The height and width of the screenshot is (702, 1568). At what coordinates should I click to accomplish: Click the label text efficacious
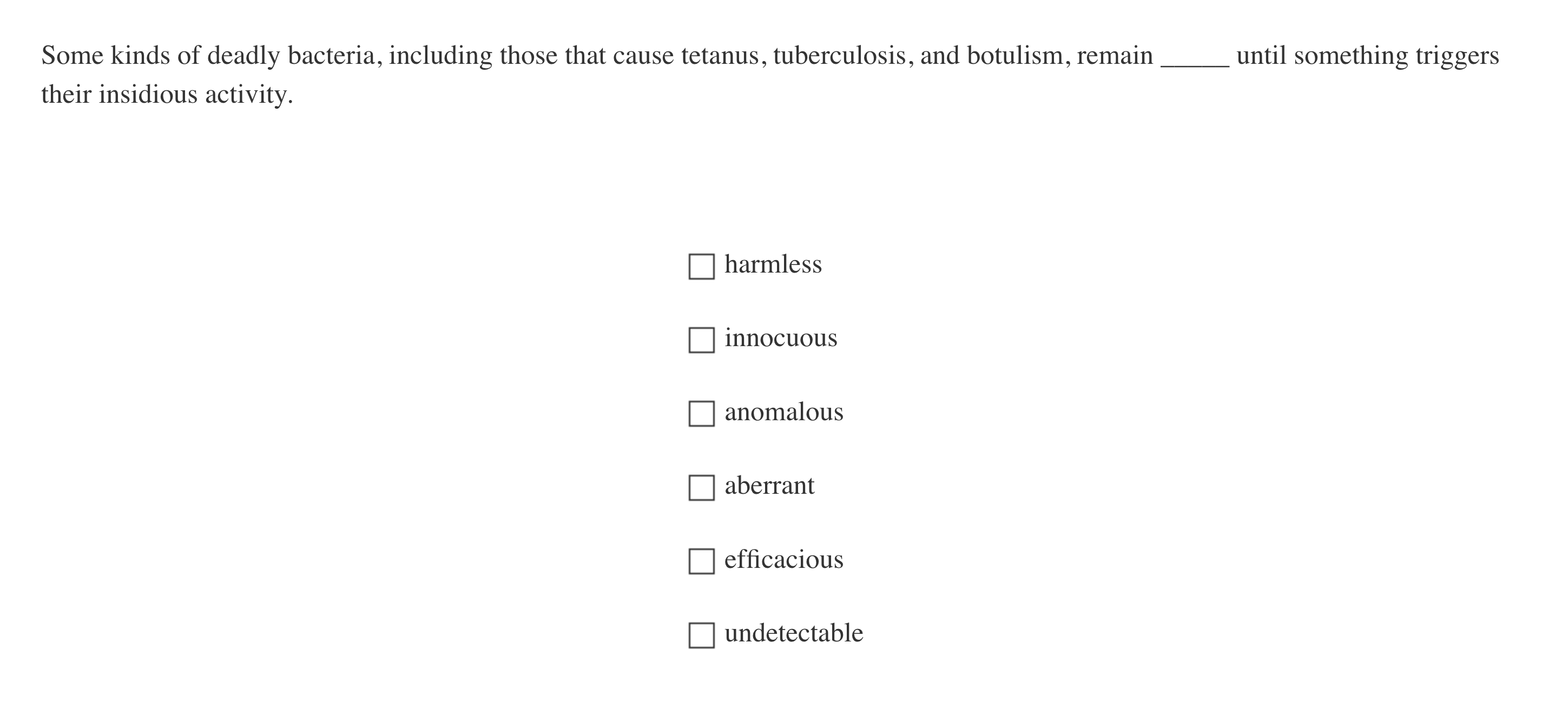tap(783, 559)
